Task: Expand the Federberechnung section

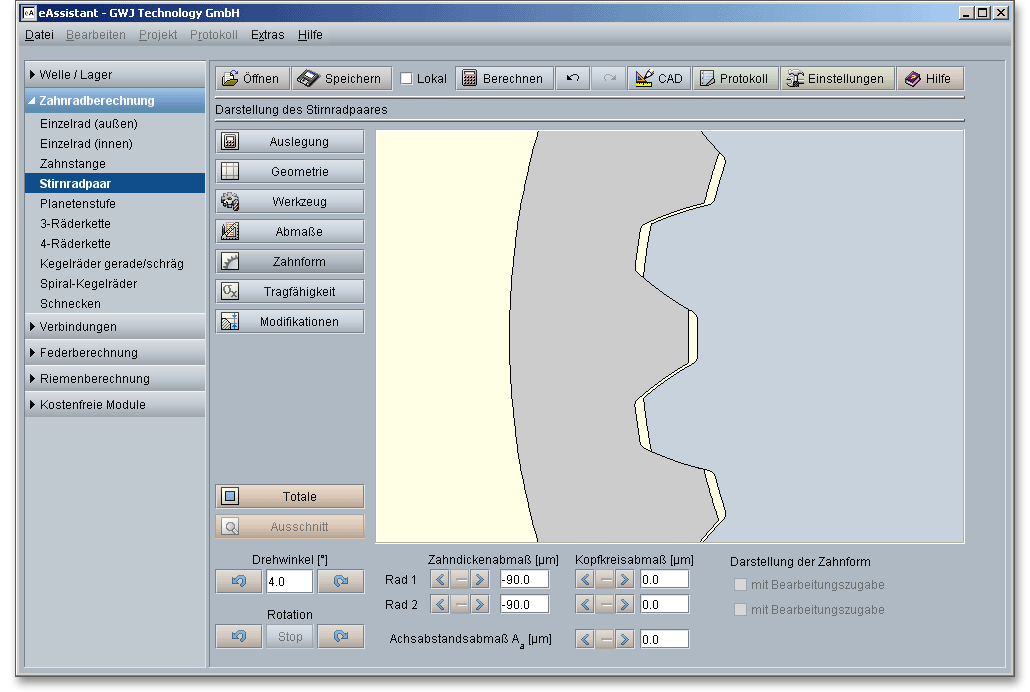Action: pos(115,353)
